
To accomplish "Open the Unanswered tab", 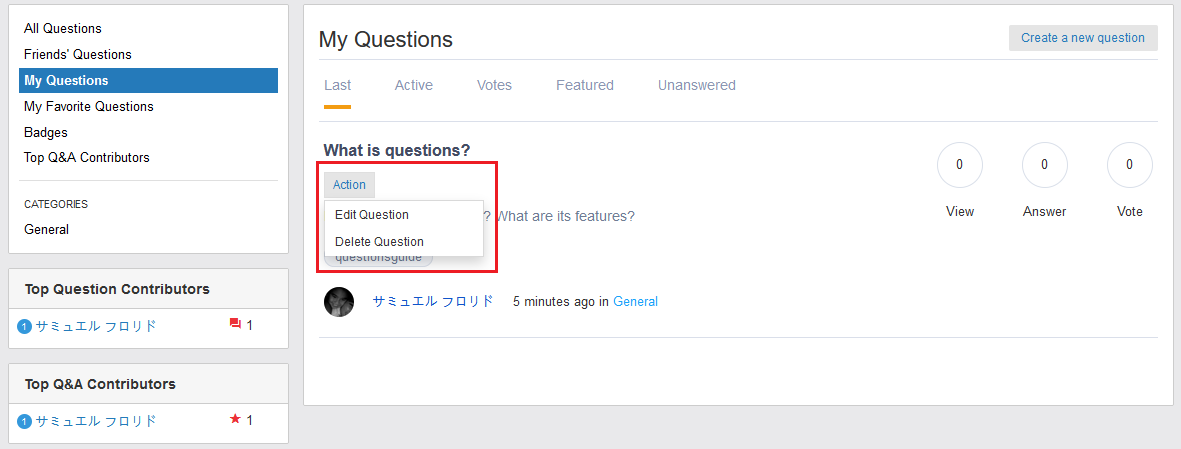I will pyautogui.click(x=696, y=86).
